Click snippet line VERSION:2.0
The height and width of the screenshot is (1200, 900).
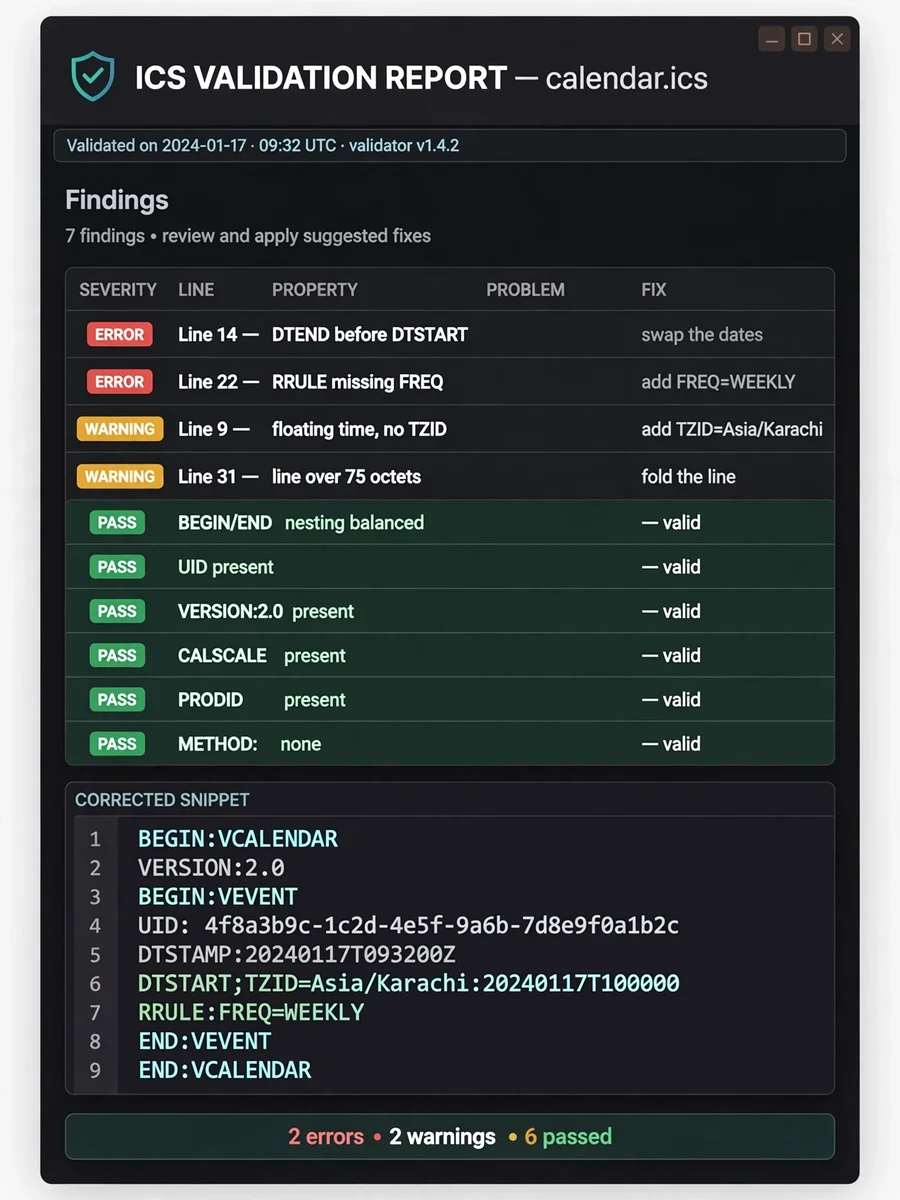coord(211,868)
